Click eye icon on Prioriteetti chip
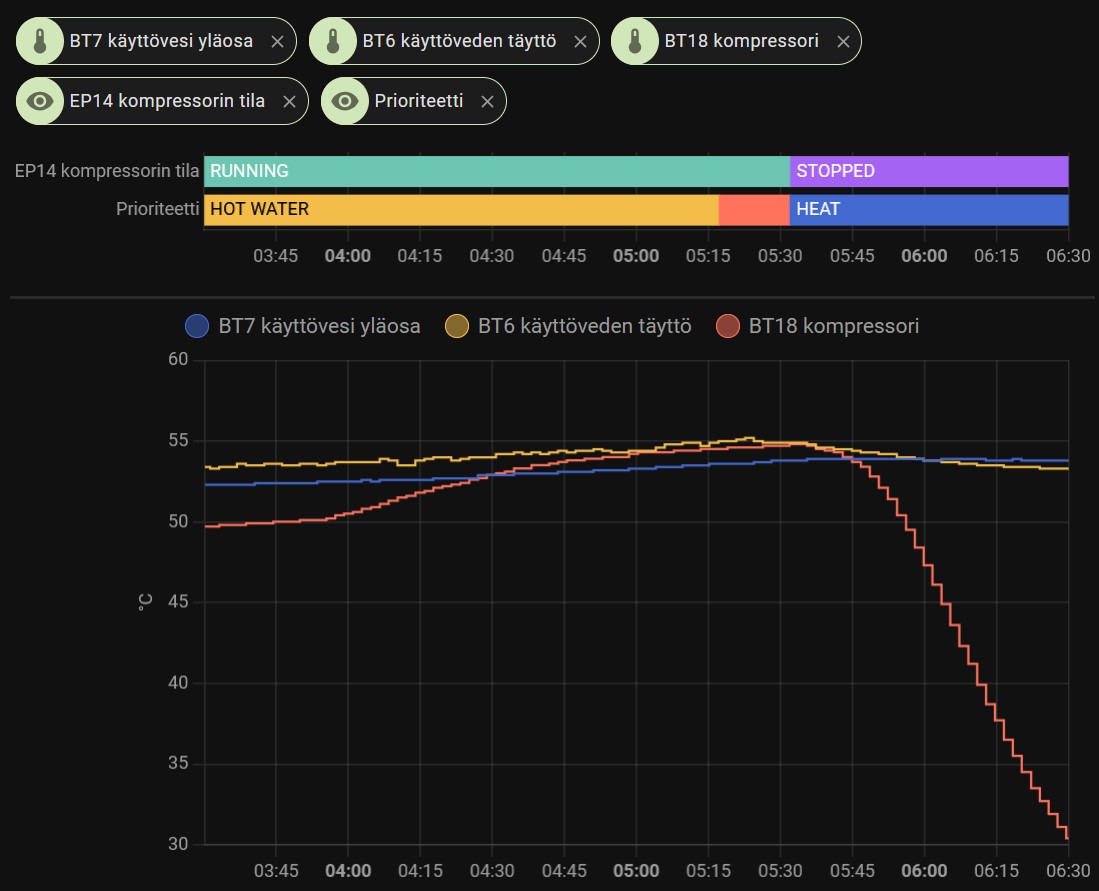1099x891 pixels. (x=345, y=101)
